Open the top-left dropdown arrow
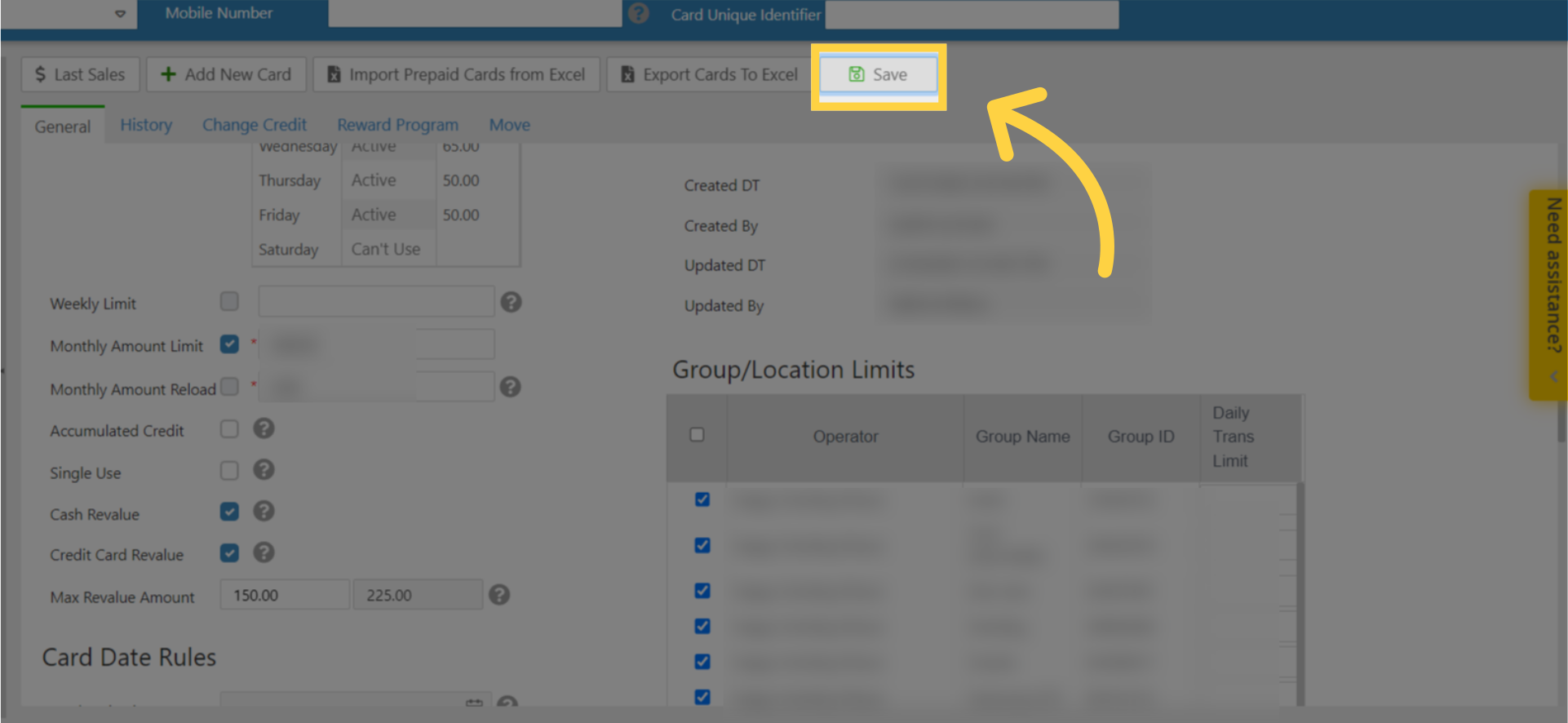The height and width of the screenshot is (723, 1568). (x=120, y=14)
